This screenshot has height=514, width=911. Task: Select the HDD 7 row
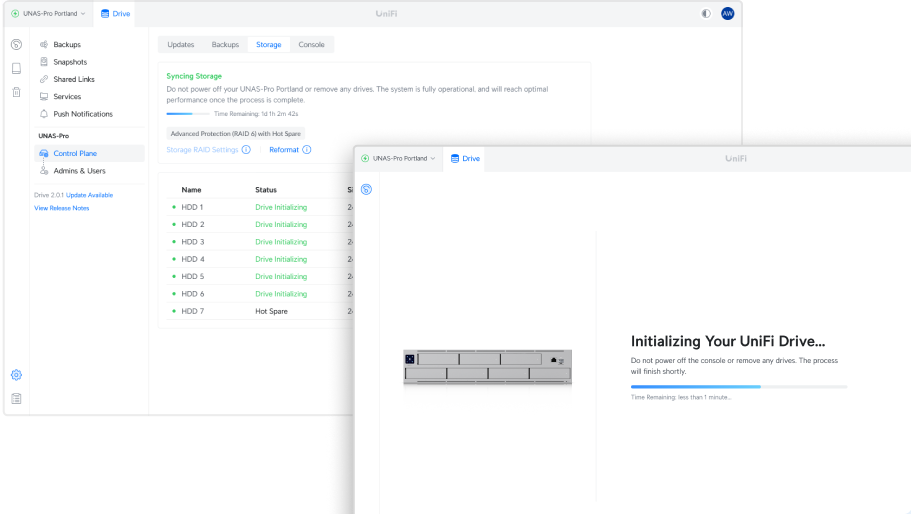point(260,311)
